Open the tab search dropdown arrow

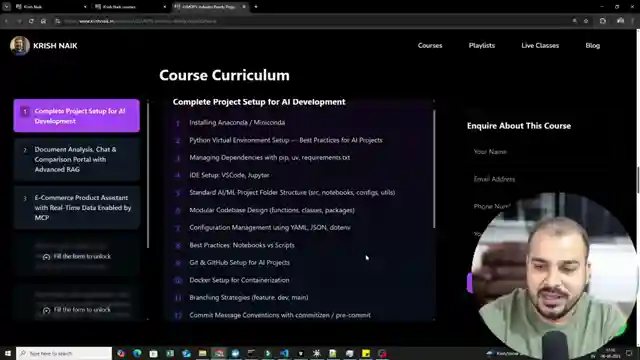(7, 7)
